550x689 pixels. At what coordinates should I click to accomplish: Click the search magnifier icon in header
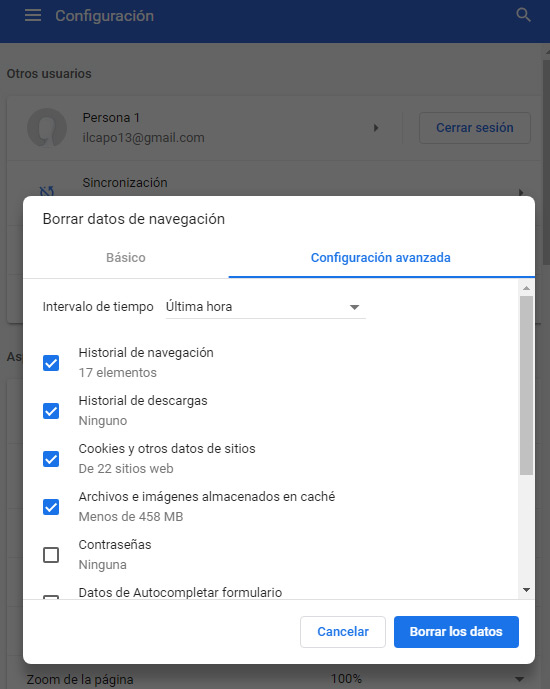(x=523, y=15)
